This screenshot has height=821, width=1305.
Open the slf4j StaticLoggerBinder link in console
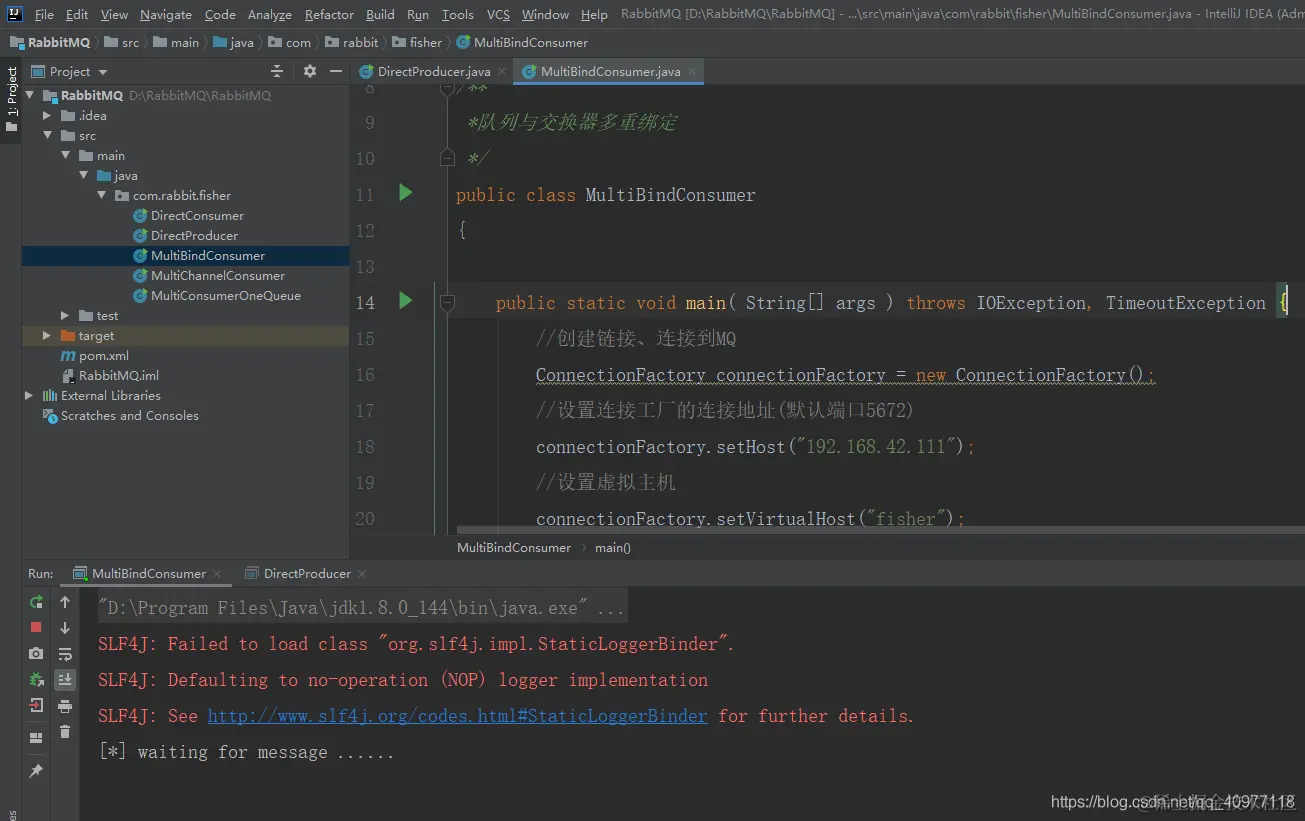(x=457, y=716)
